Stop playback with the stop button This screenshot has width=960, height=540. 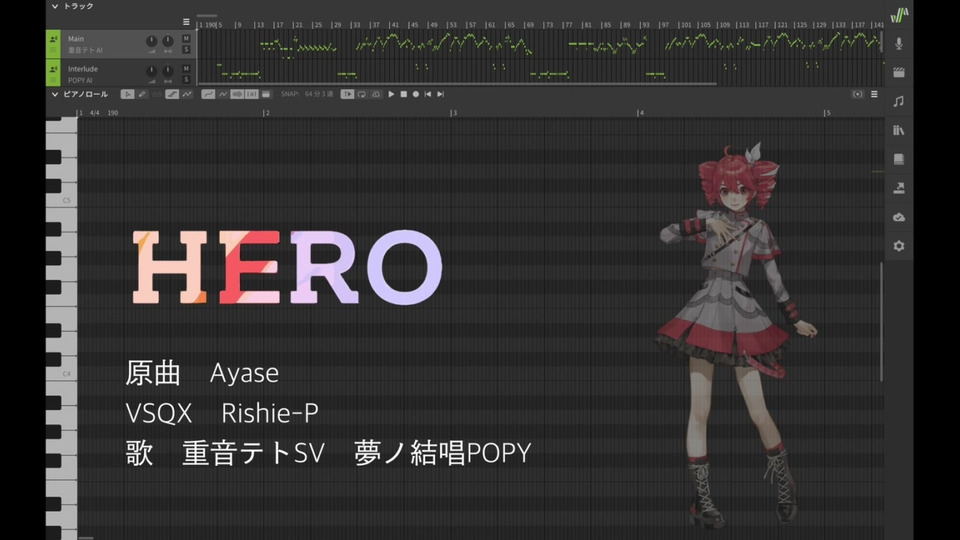[403, 94]
